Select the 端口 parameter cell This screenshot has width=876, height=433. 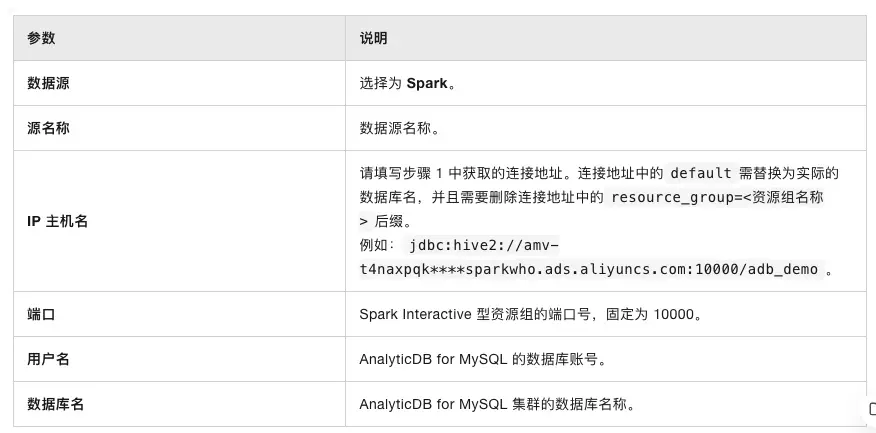(x=41, y=314)
